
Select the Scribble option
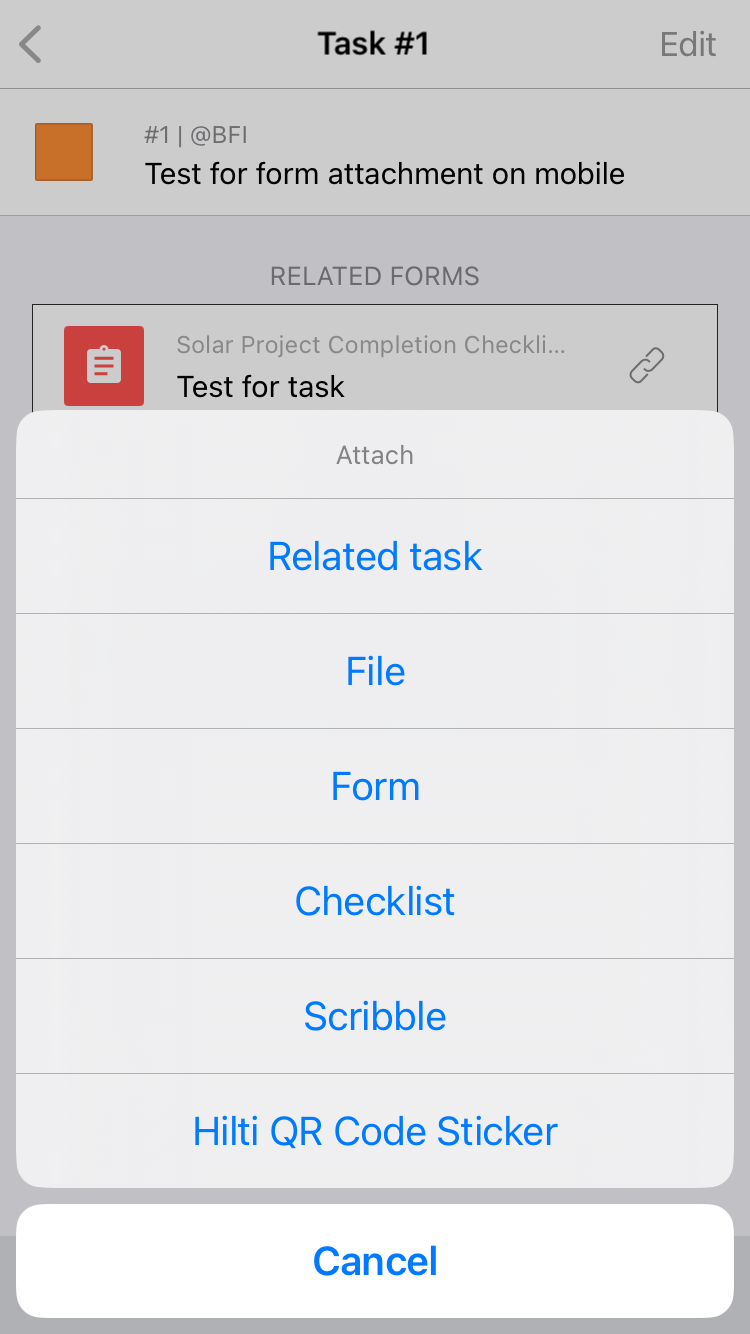(x=375, y=1016)
